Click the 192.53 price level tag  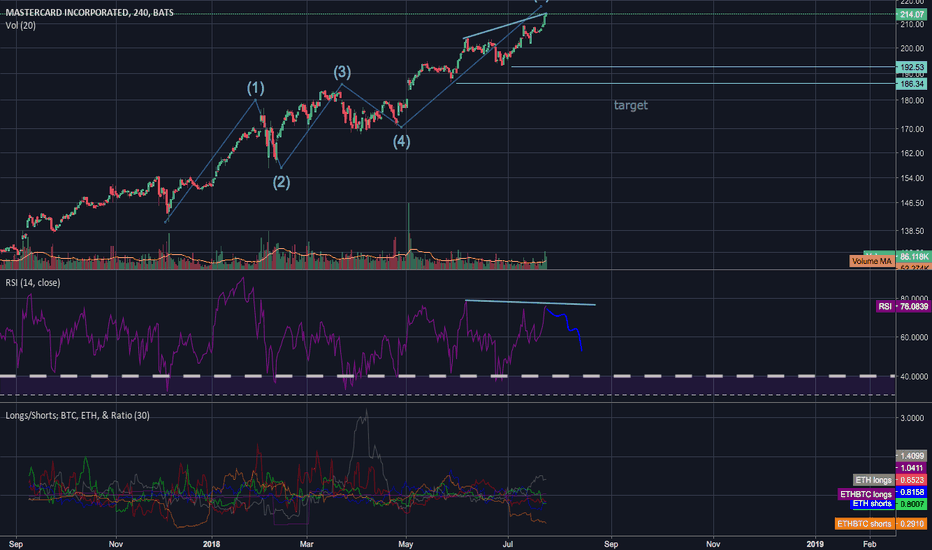tap(911, 67)
